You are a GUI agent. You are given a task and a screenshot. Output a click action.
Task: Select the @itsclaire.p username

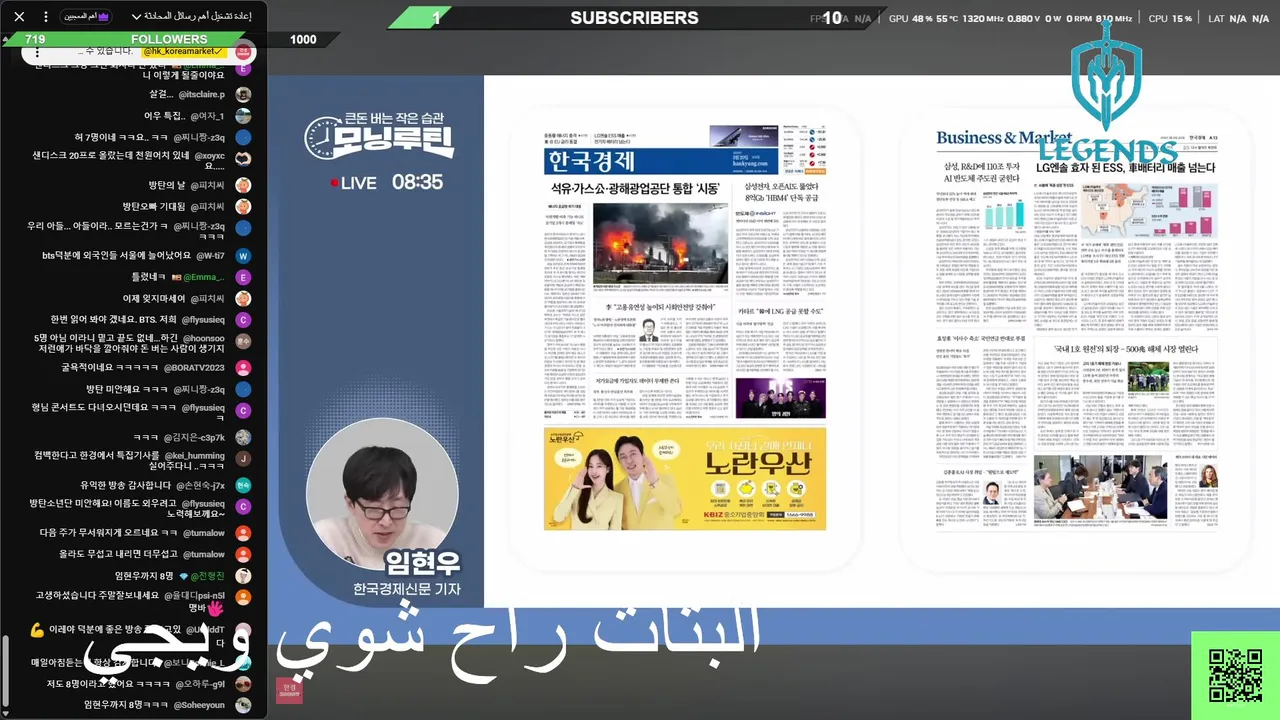(201, 95)
